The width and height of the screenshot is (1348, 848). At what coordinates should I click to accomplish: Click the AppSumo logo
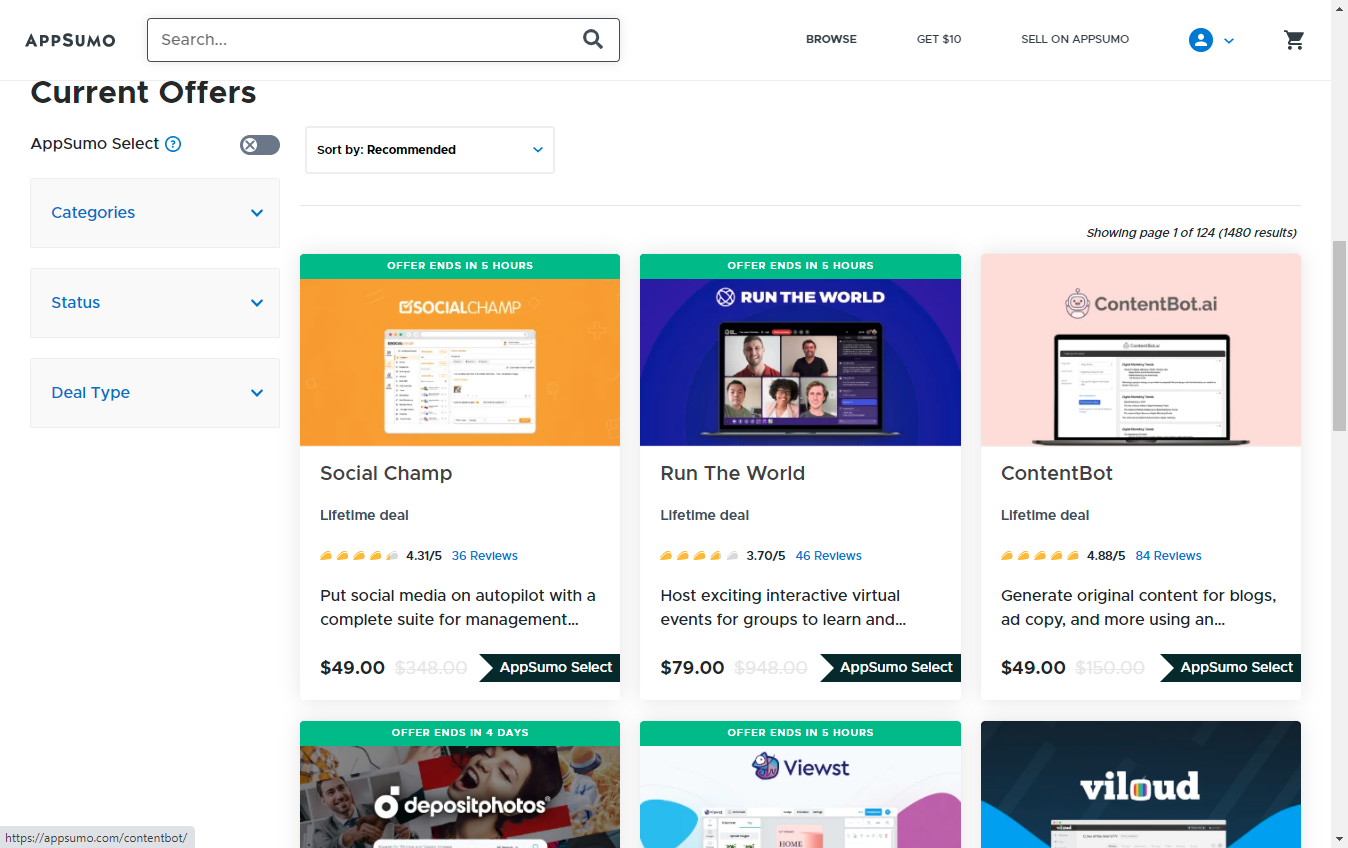point(70,40)
